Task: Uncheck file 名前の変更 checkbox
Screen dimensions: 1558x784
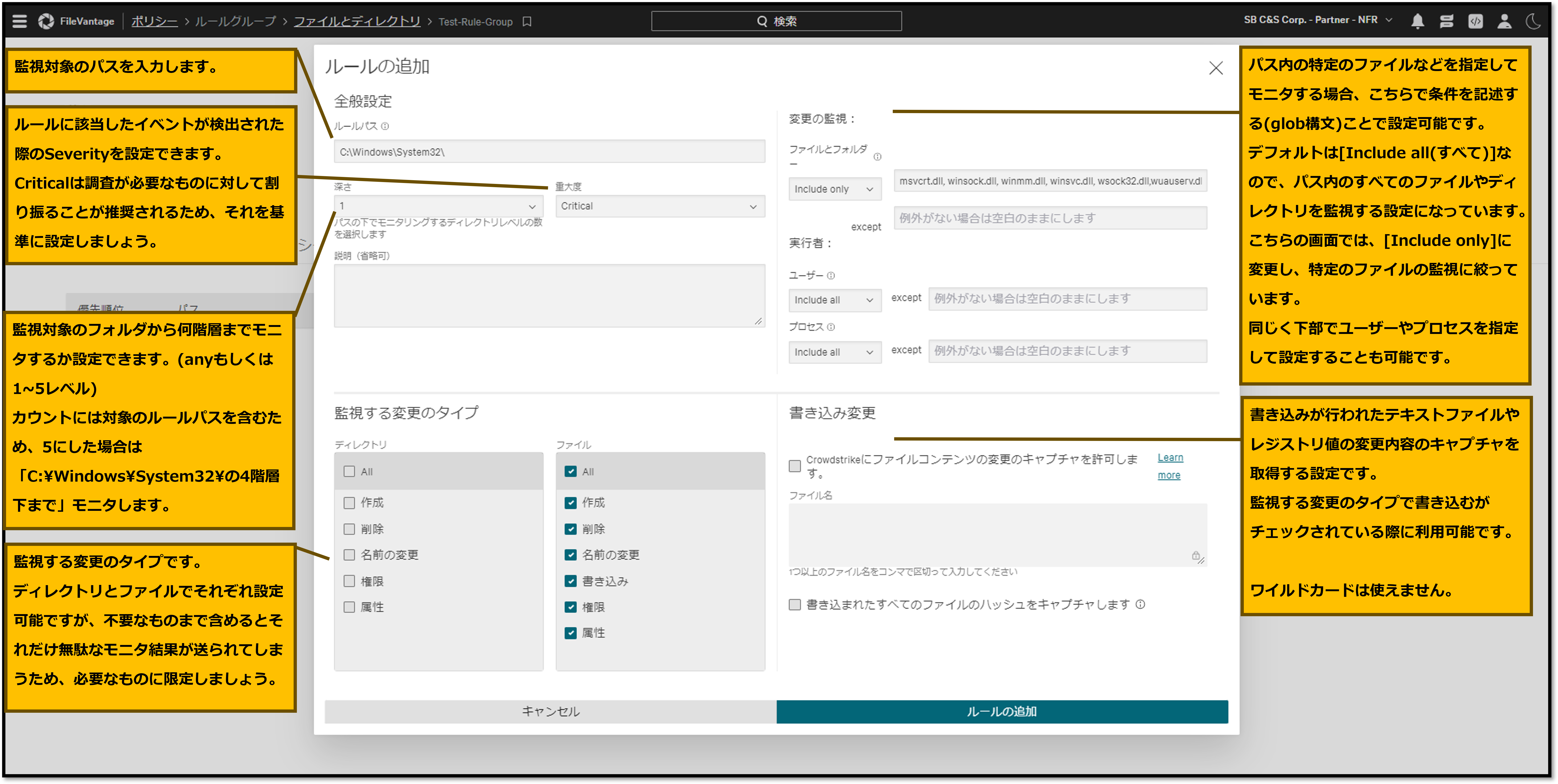Action: tap(570, 555)
